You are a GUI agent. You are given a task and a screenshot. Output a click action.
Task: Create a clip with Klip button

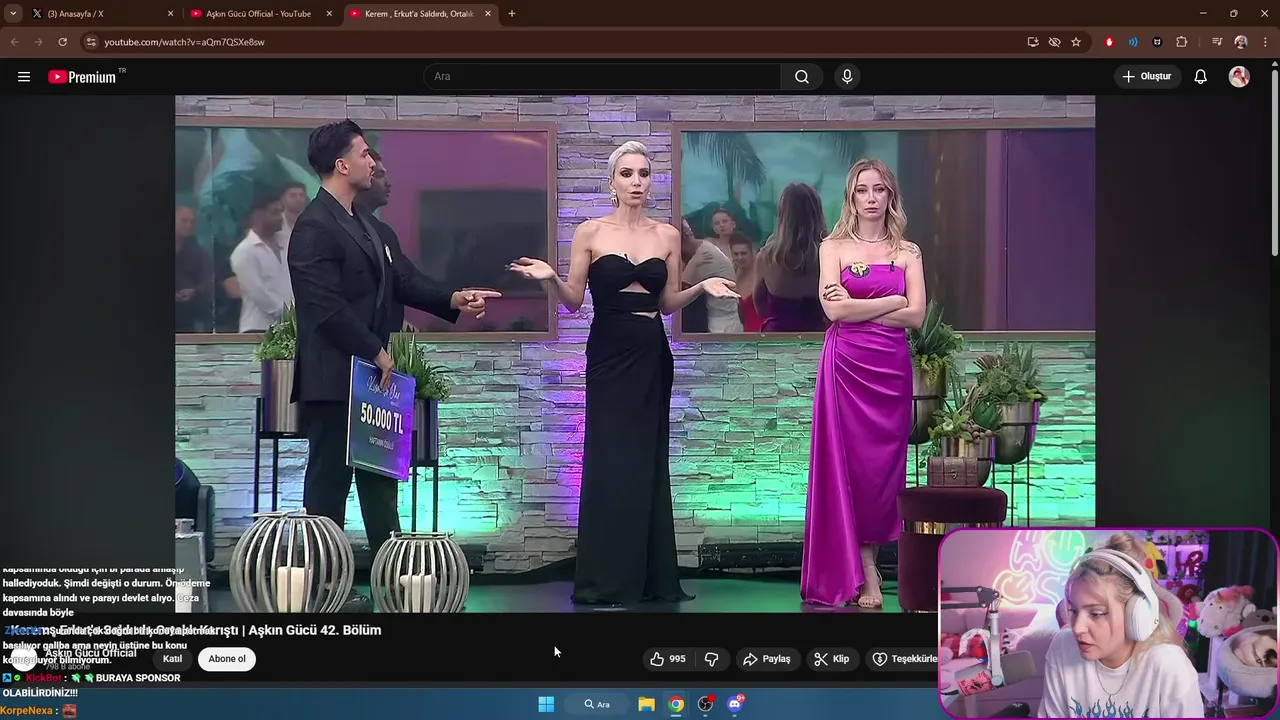832,659
